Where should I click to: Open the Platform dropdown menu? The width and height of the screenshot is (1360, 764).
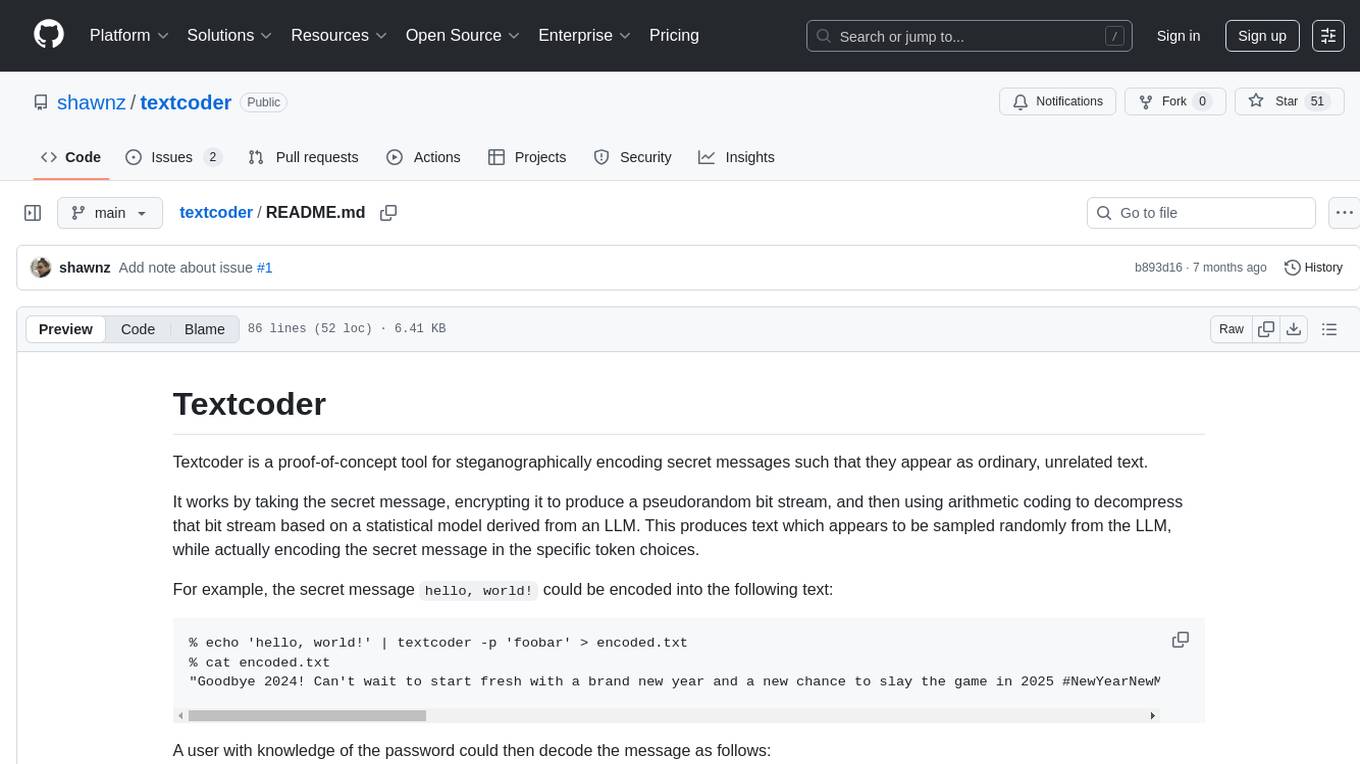(129, 35)
